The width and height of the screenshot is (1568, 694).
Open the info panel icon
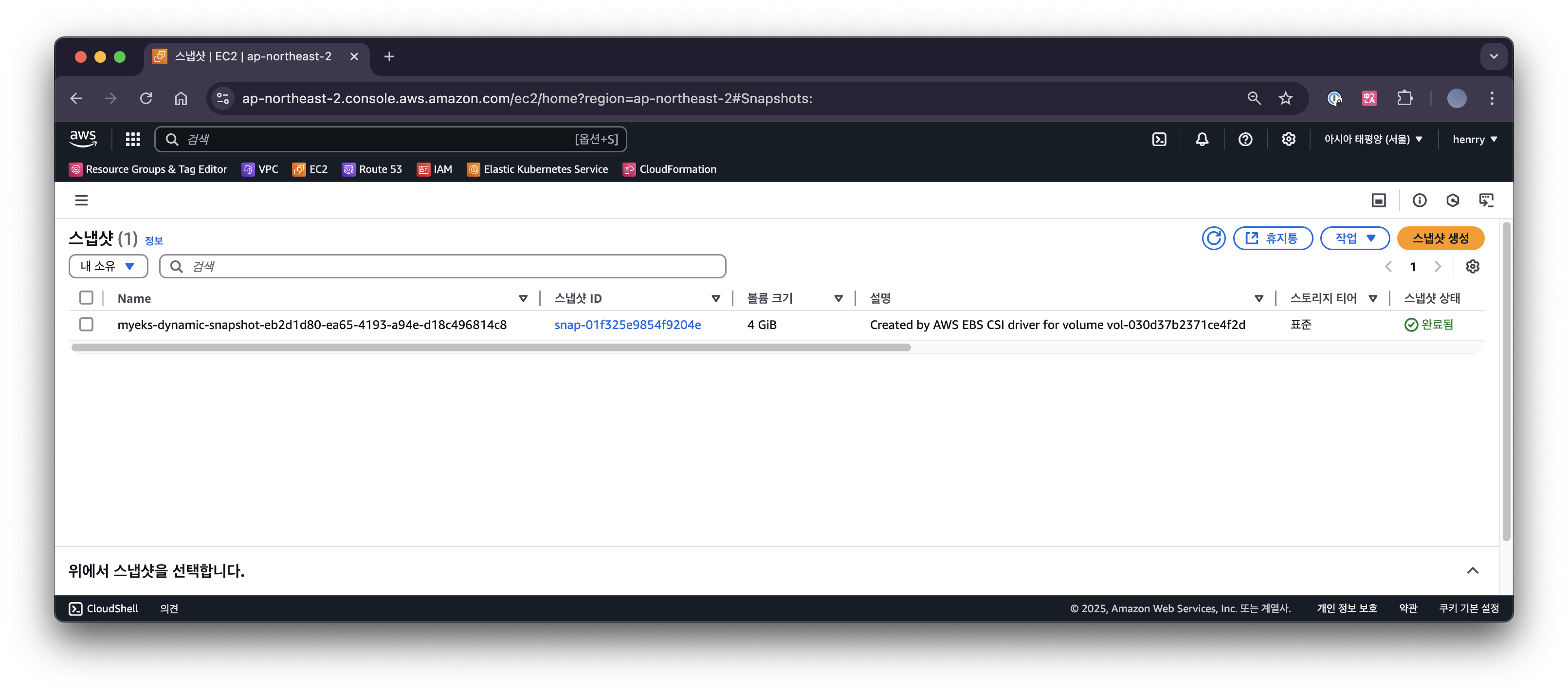coord(1419,201)
